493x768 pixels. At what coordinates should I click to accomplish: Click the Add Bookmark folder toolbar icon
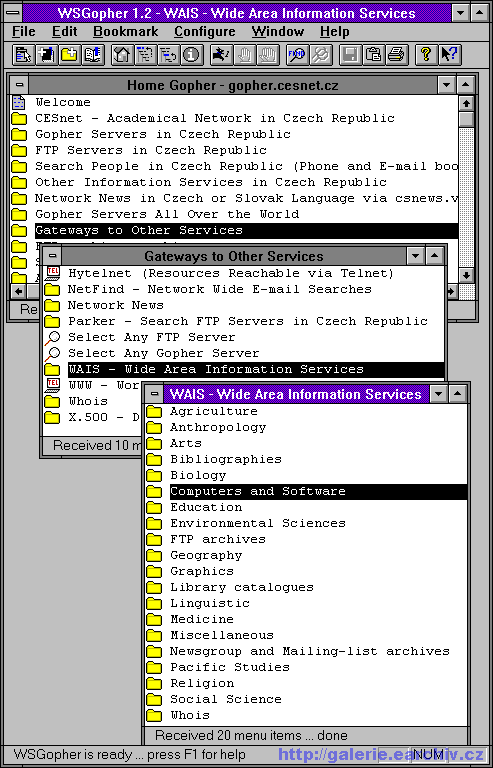coord(70,54)
